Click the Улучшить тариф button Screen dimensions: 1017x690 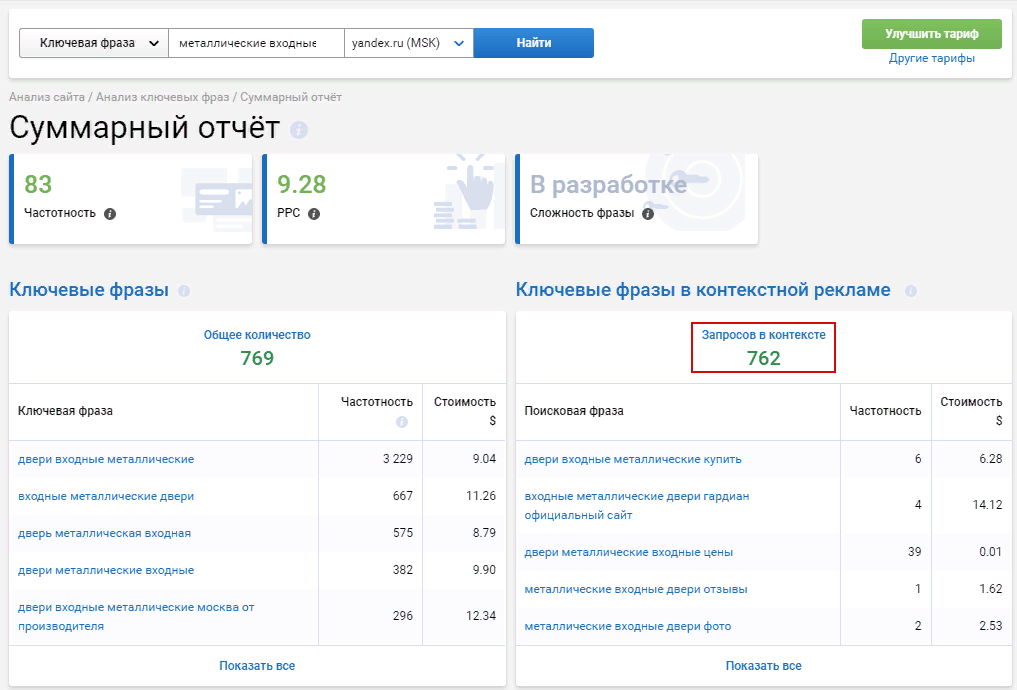931,34
